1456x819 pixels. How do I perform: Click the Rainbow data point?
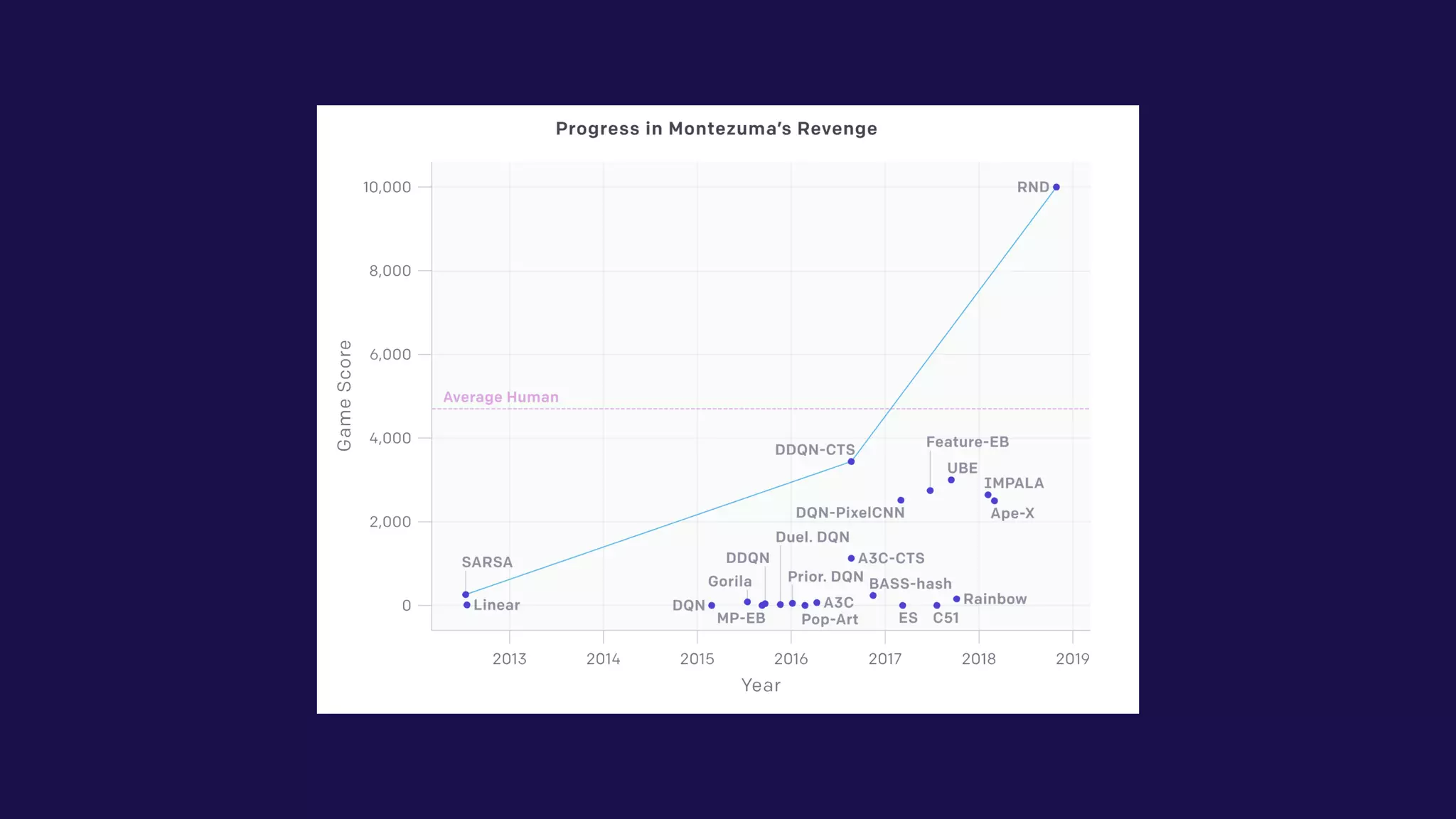click(x=957, y=599)
